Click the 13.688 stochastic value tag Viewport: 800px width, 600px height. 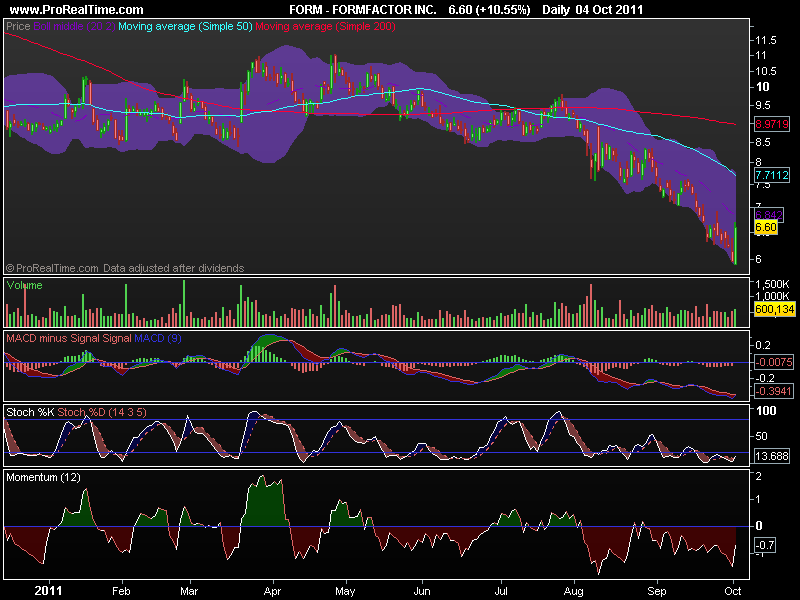coord(771,456)
